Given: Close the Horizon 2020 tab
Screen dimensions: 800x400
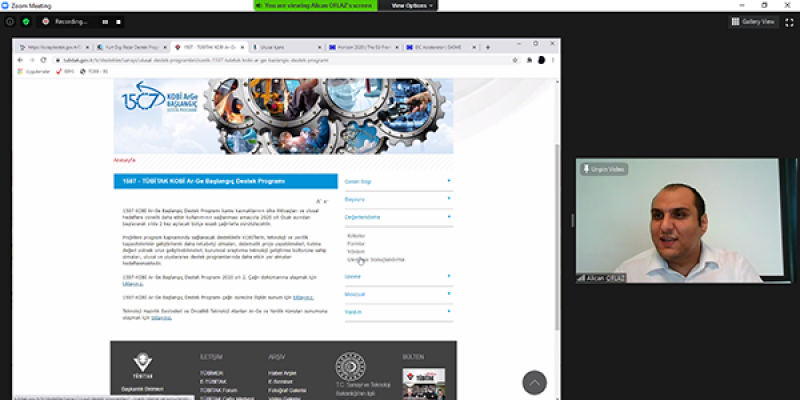Looking at the screenshot, I should tap(396, 47).
